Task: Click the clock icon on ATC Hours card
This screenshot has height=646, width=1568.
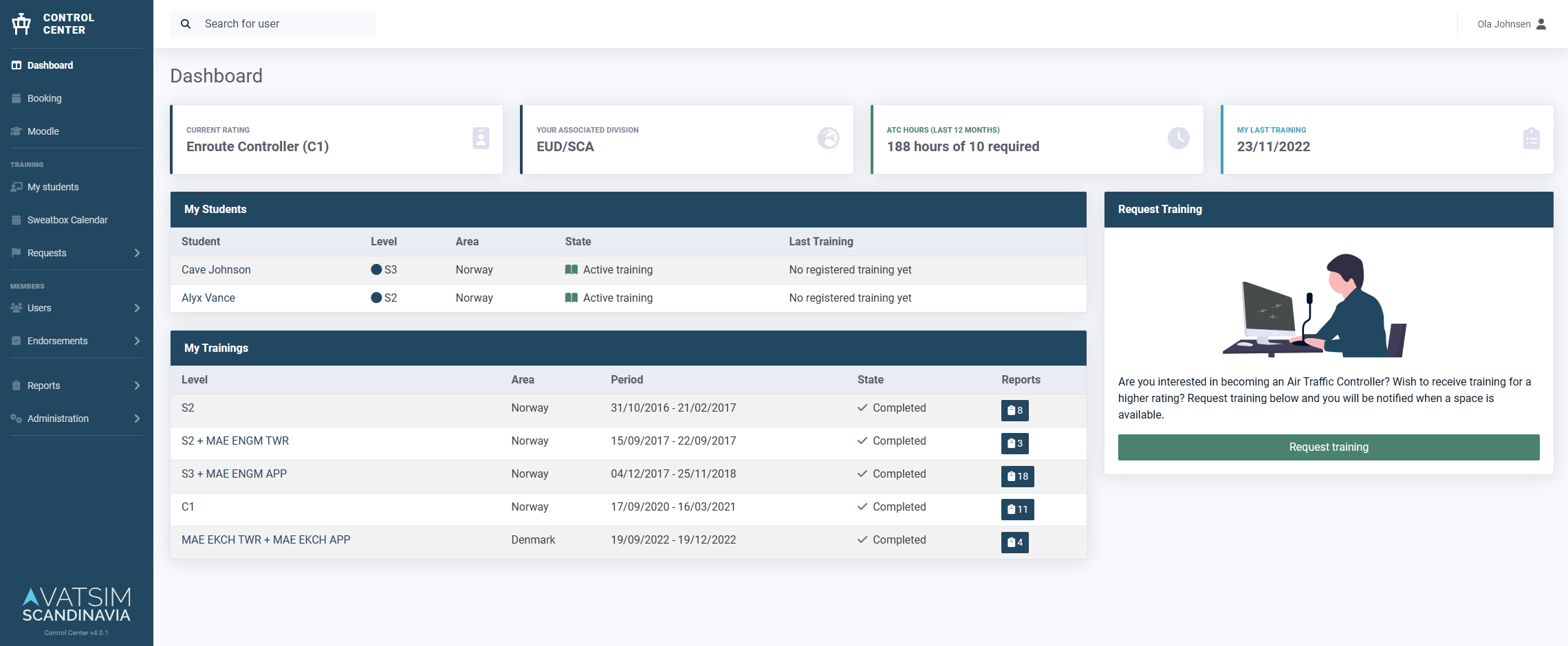Action: point(1179,138)
